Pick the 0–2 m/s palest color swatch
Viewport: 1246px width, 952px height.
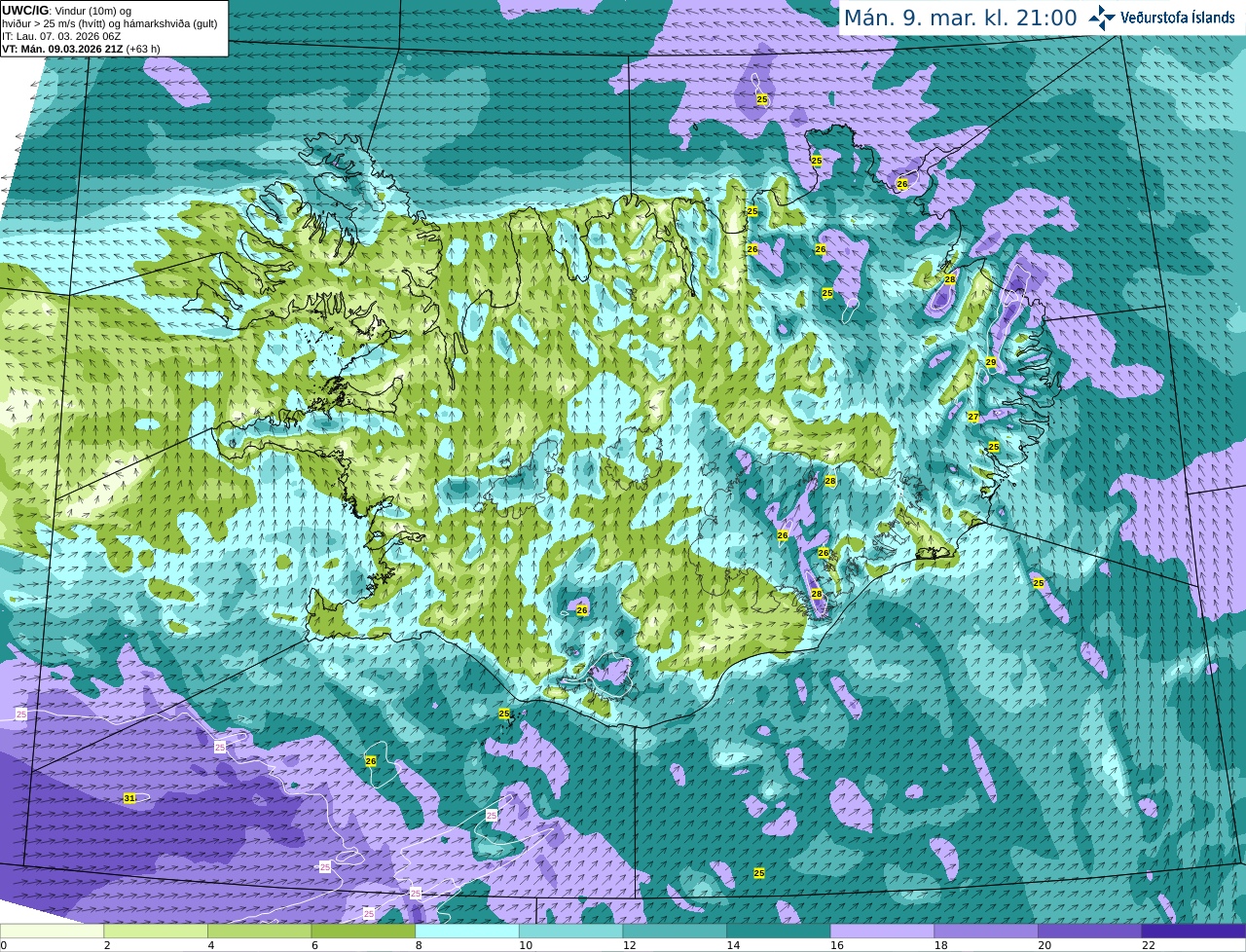52,931
